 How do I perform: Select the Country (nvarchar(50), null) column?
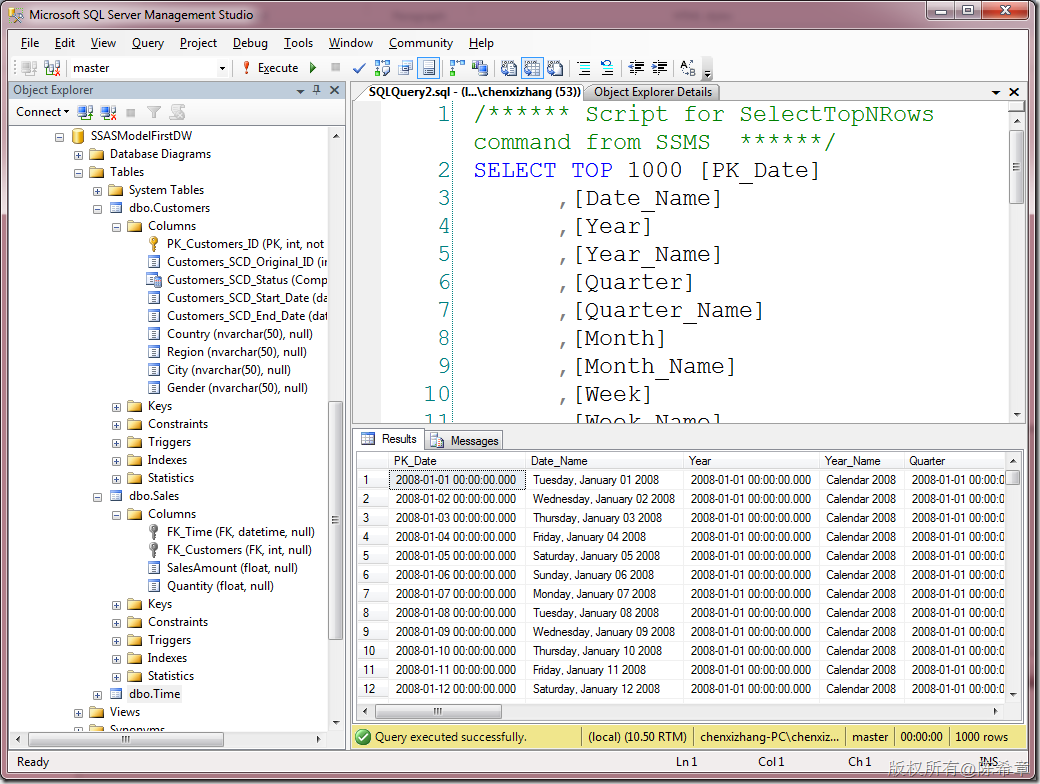[x=239, y=334]
